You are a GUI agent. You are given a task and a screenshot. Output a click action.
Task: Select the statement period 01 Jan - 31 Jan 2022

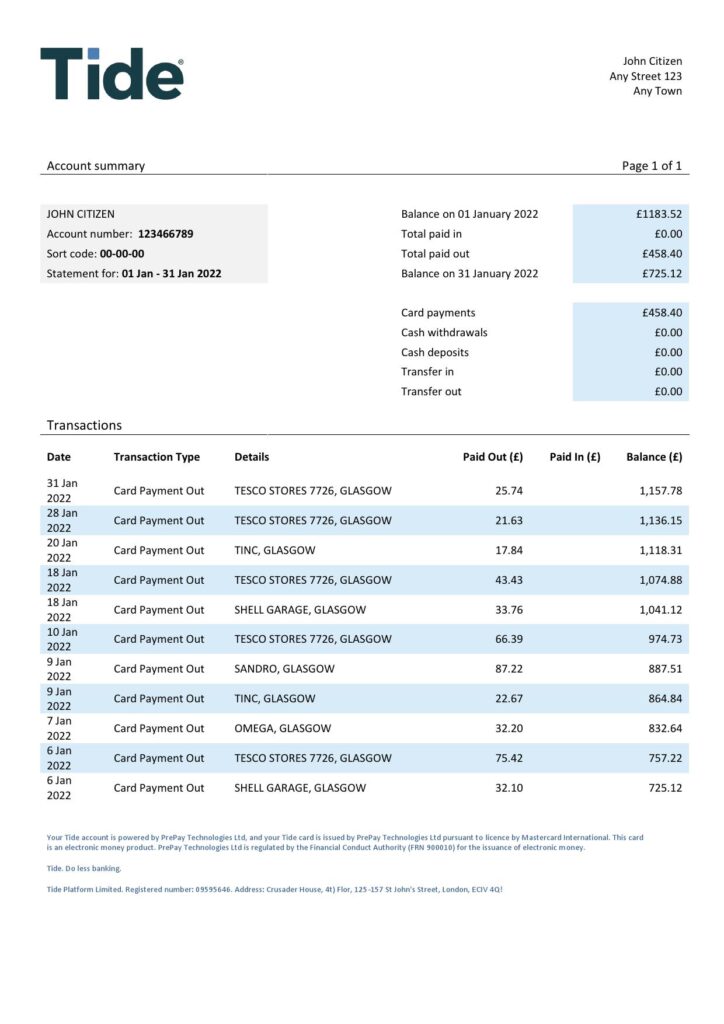171,273
